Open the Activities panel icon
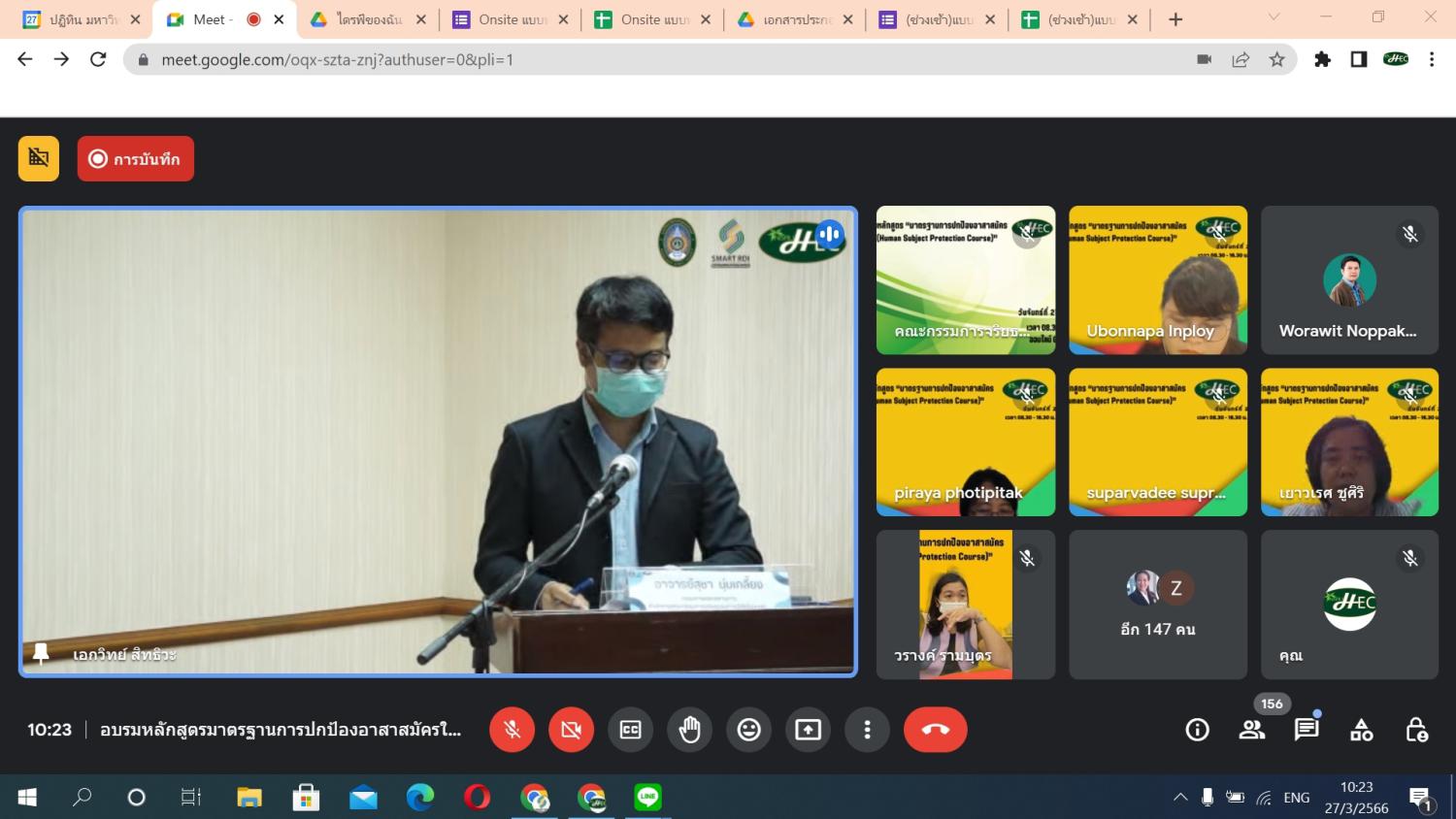The height and width of the screenshot is (819, 1456). [x=1361, y=730]
